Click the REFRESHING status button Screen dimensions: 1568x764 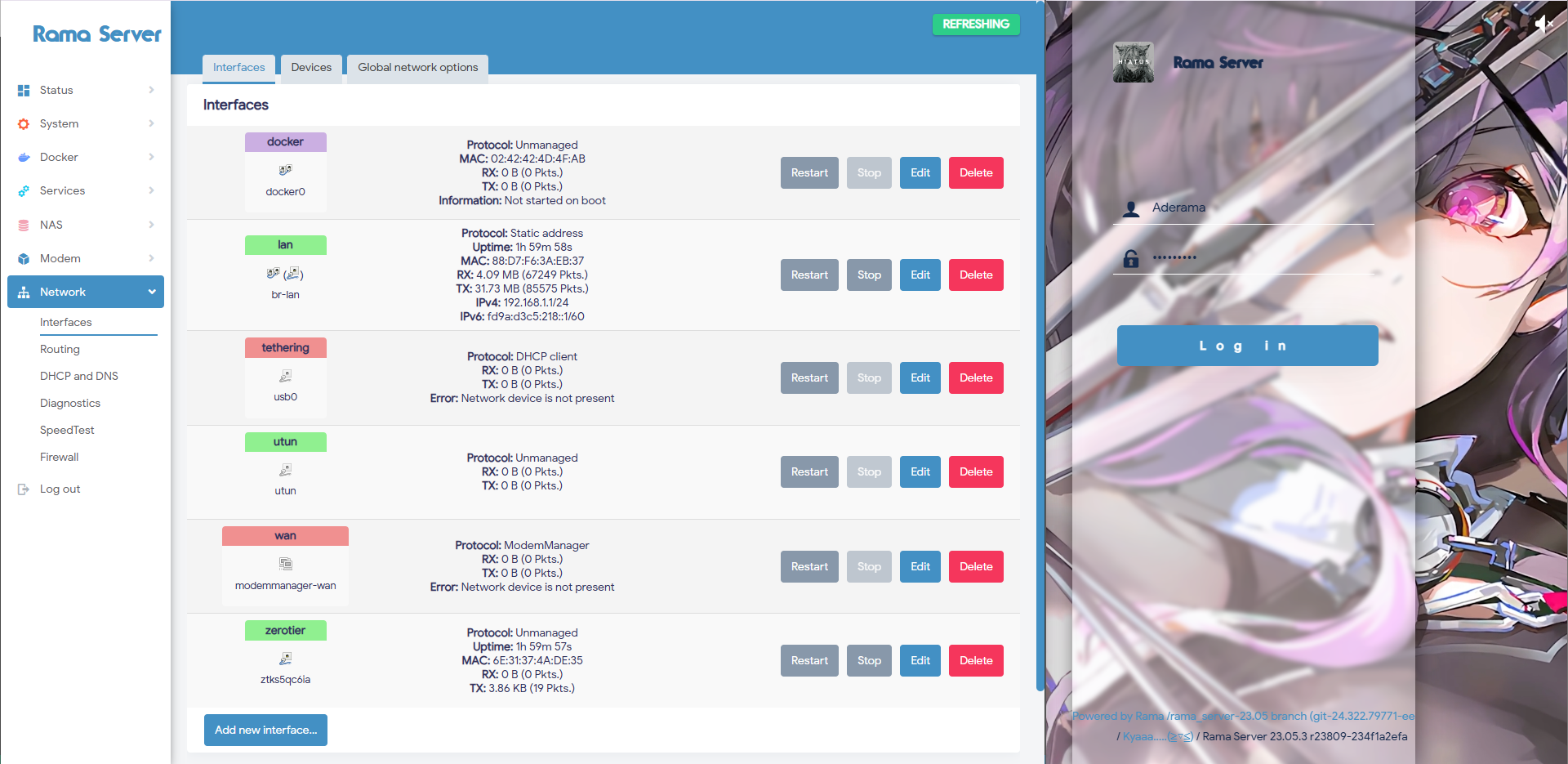pos(976,24)
